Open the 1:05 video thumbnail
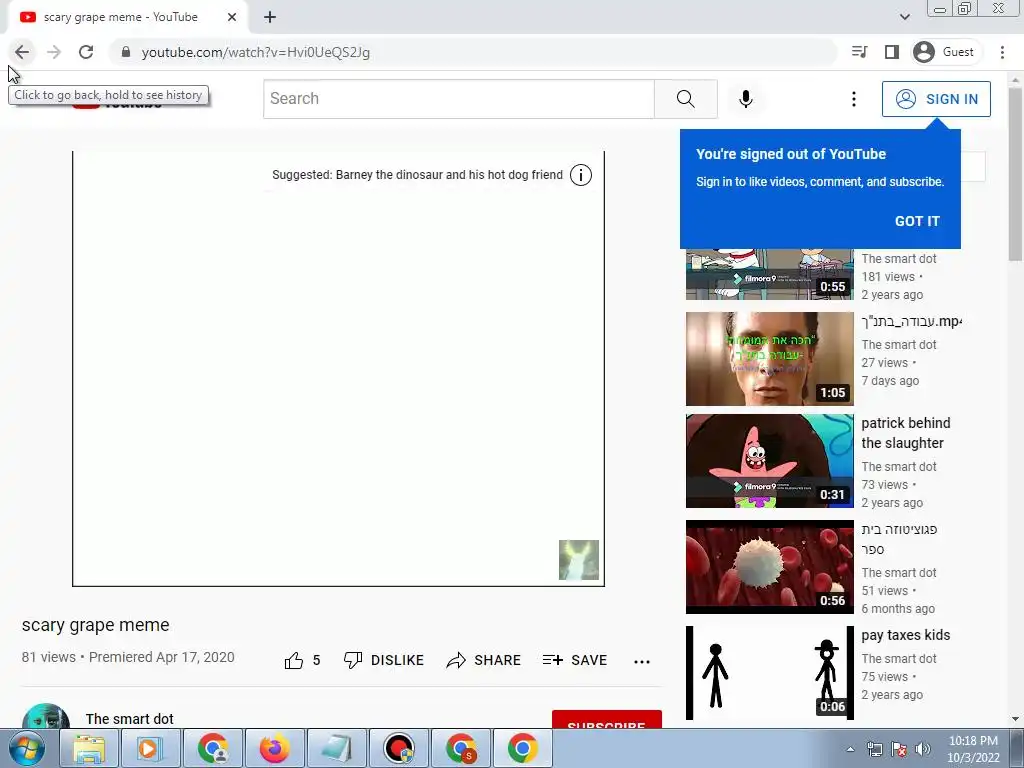The height and width of the screenshot is (768, 1024). tap(769, 359)
